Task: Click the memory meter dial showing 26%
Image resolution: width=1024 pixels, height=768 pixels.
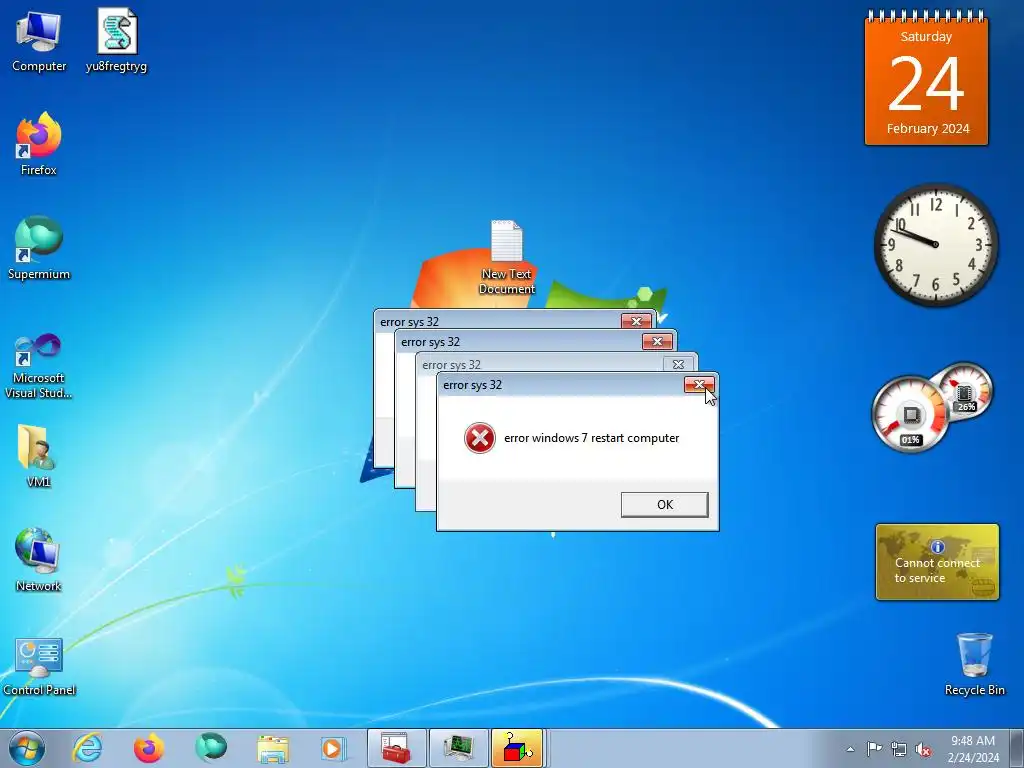Action: tap(964, 391)
